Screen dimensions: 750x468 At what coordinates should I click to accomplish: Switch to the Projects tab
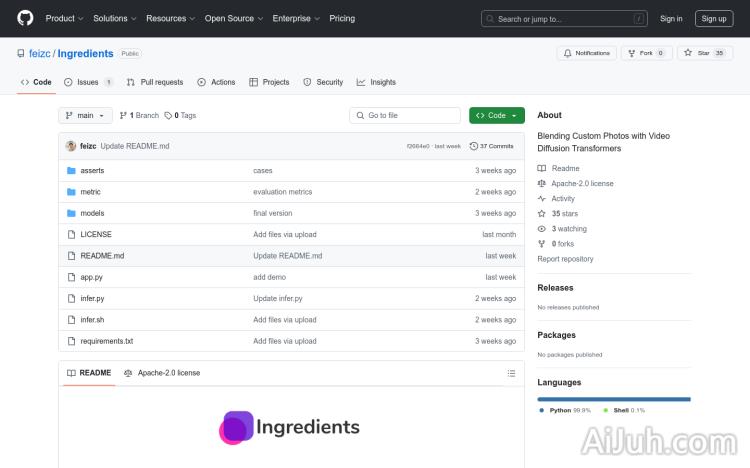pos(269,82)
